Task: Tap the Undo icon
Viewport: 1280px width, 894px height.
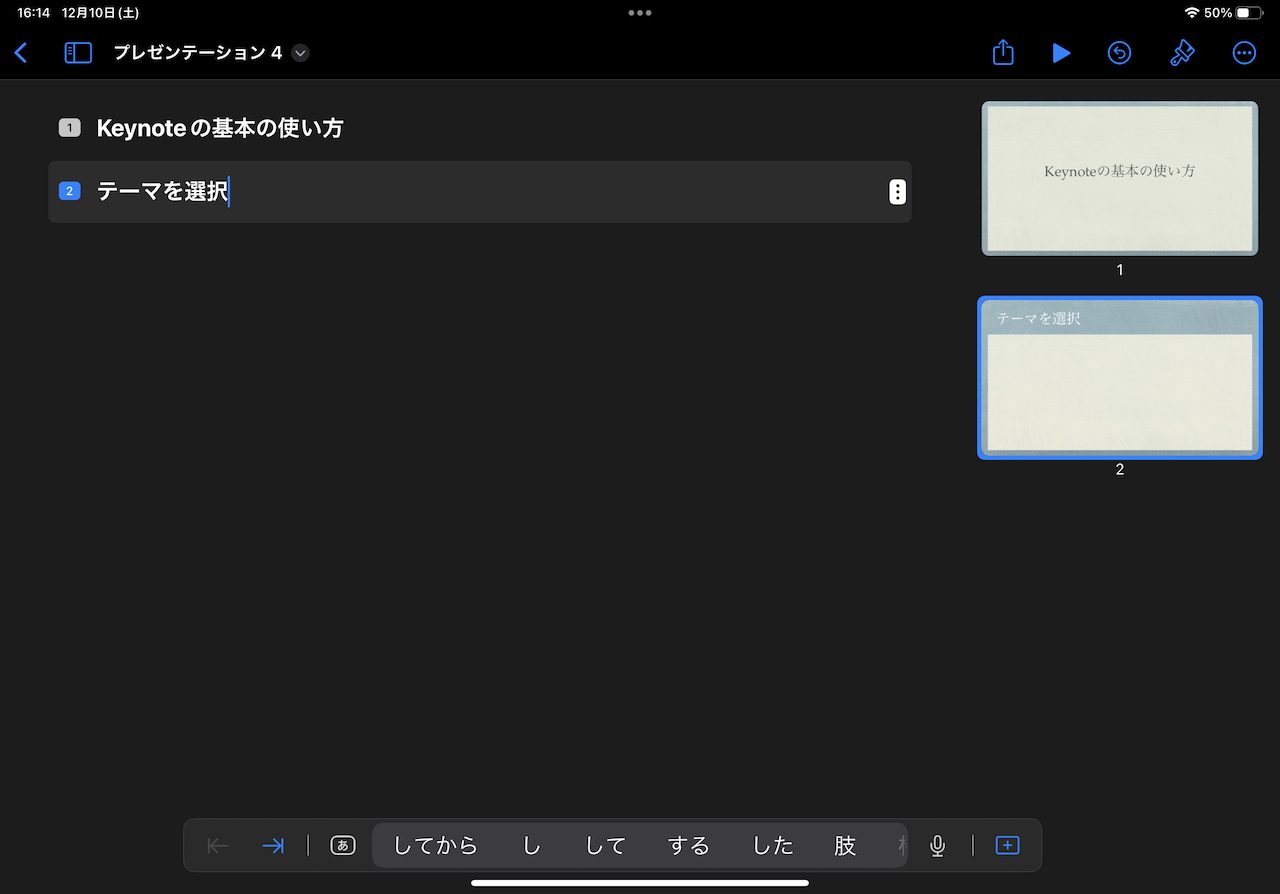Action: tap(1119, 53)
